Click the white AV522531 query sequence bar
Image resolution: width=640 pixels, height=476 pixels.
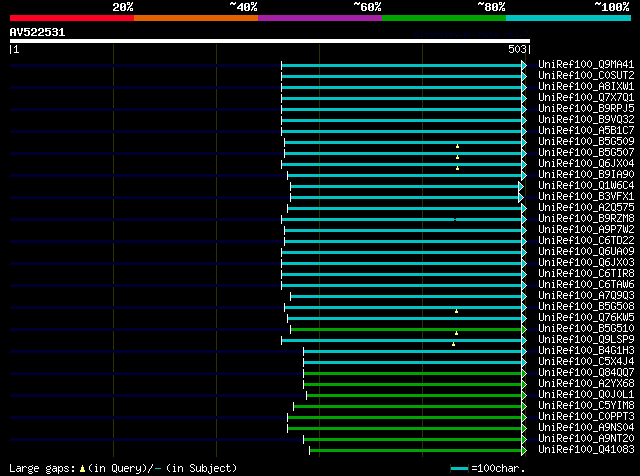(x=270, y=41)
